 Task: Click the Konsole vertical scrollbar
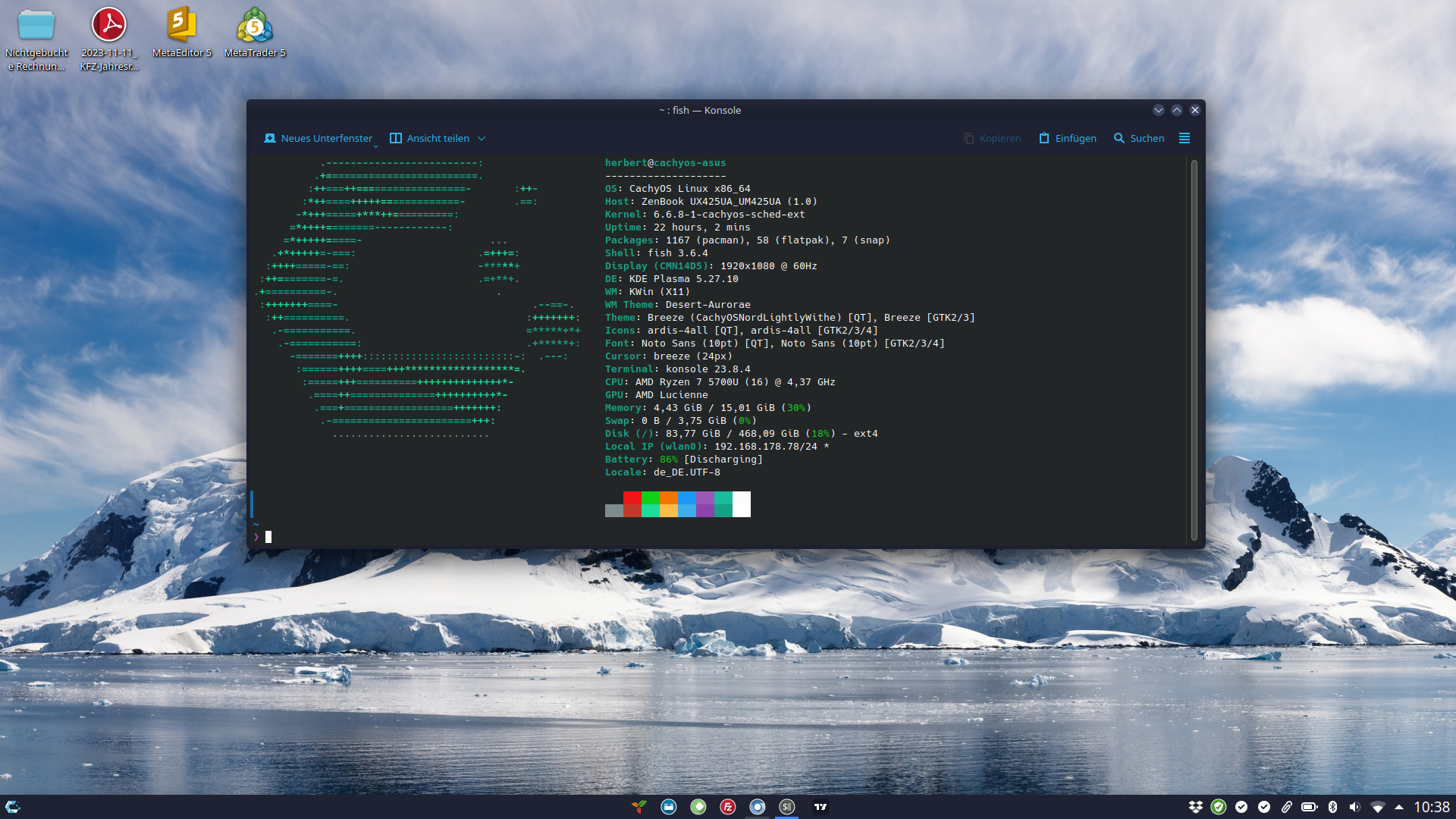pyautogui.click(x=1194, y=349)
